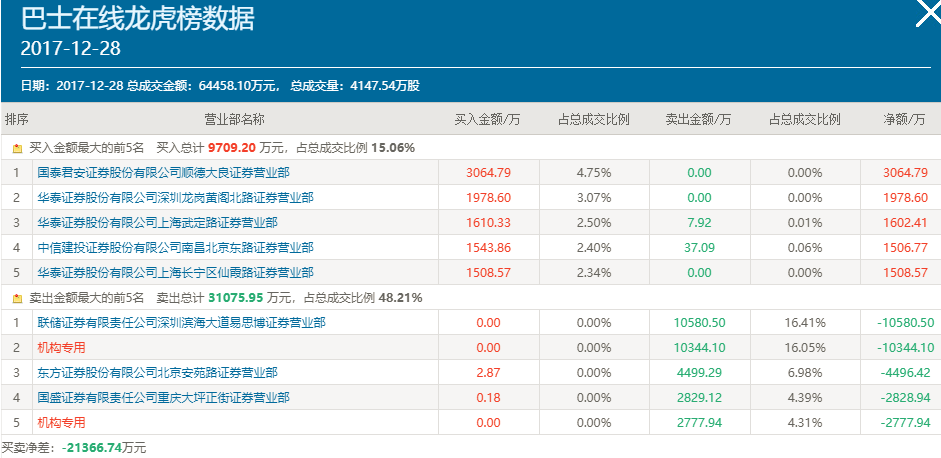
Task: Select net amount cell -10580.50
Action: coord(905,323)
